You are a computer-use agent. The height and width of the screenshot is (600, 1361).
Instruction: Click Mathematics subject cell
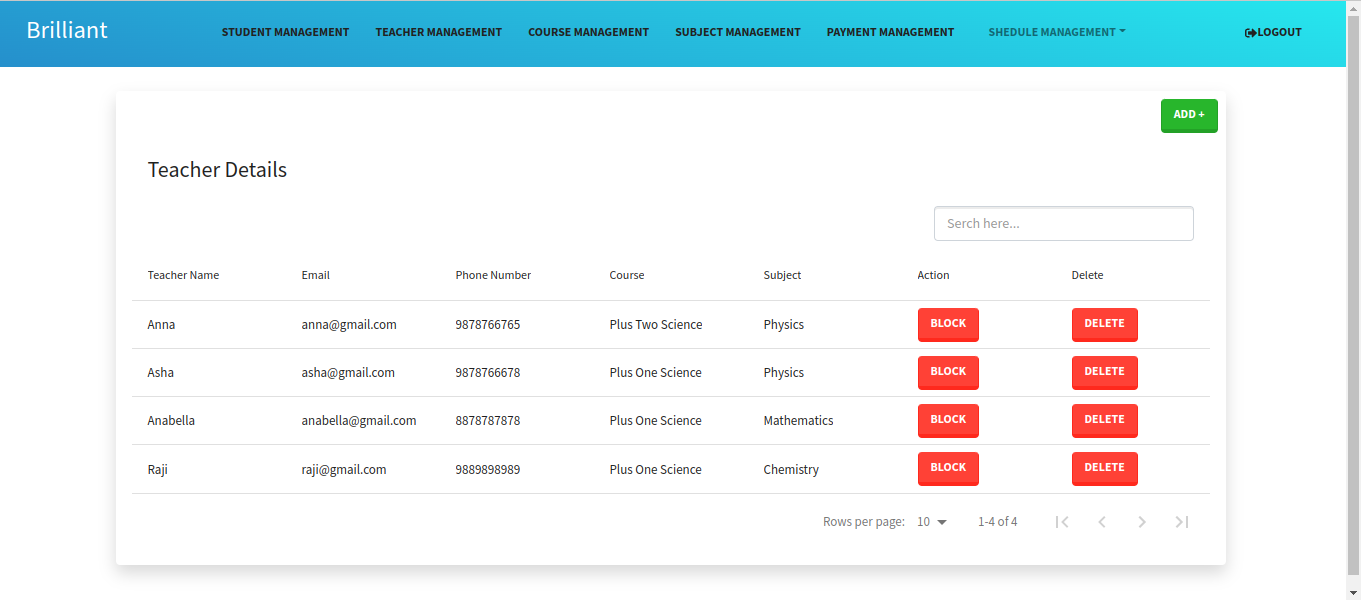pos(798,421)
